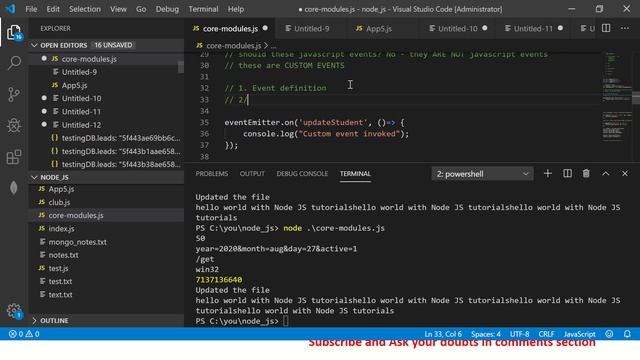The width and height of the screenshot is (640, 360).
Task: Open Source Control view
Action: point(14,94)
